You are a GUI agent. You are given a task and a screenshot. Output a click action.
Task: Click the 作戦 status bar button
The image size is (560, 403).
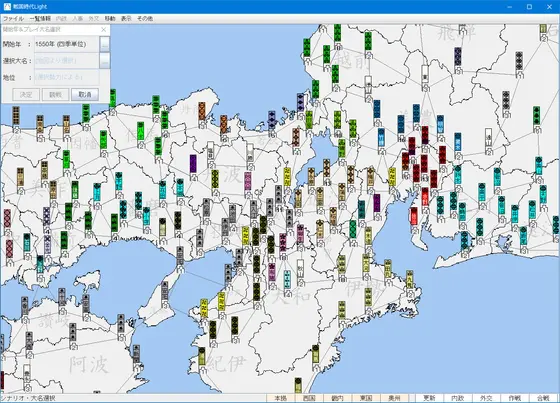515,398
